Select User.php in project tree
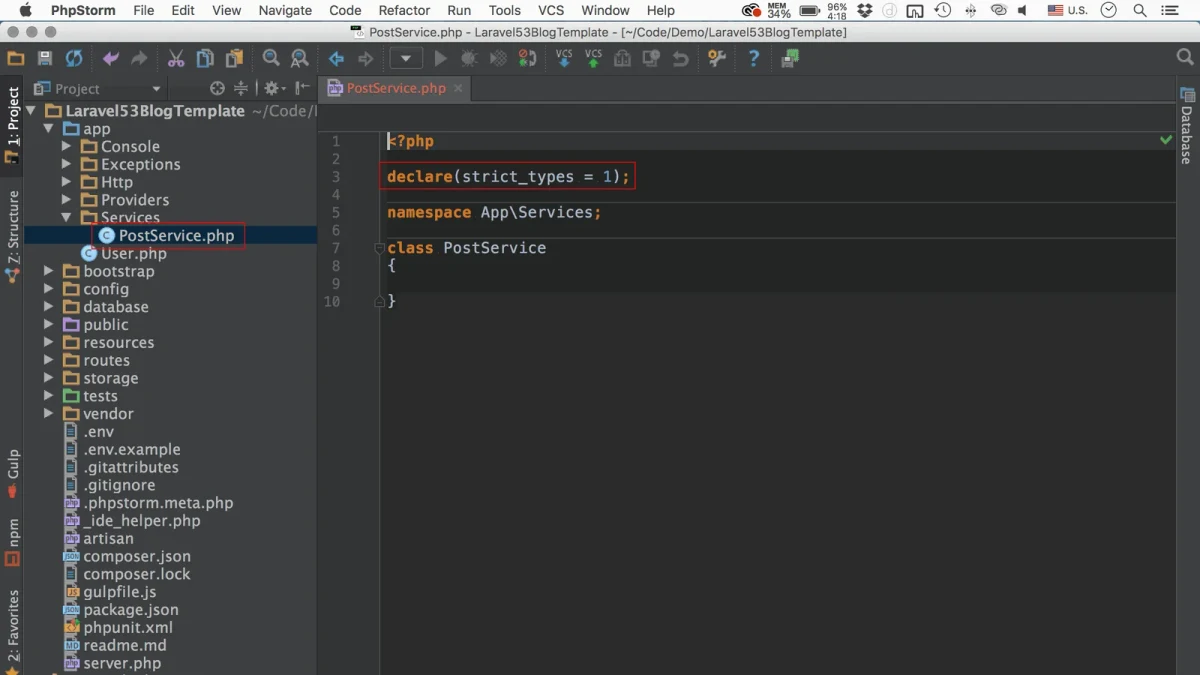Screen dimensions: 1200x675 [x=133, y=254]
